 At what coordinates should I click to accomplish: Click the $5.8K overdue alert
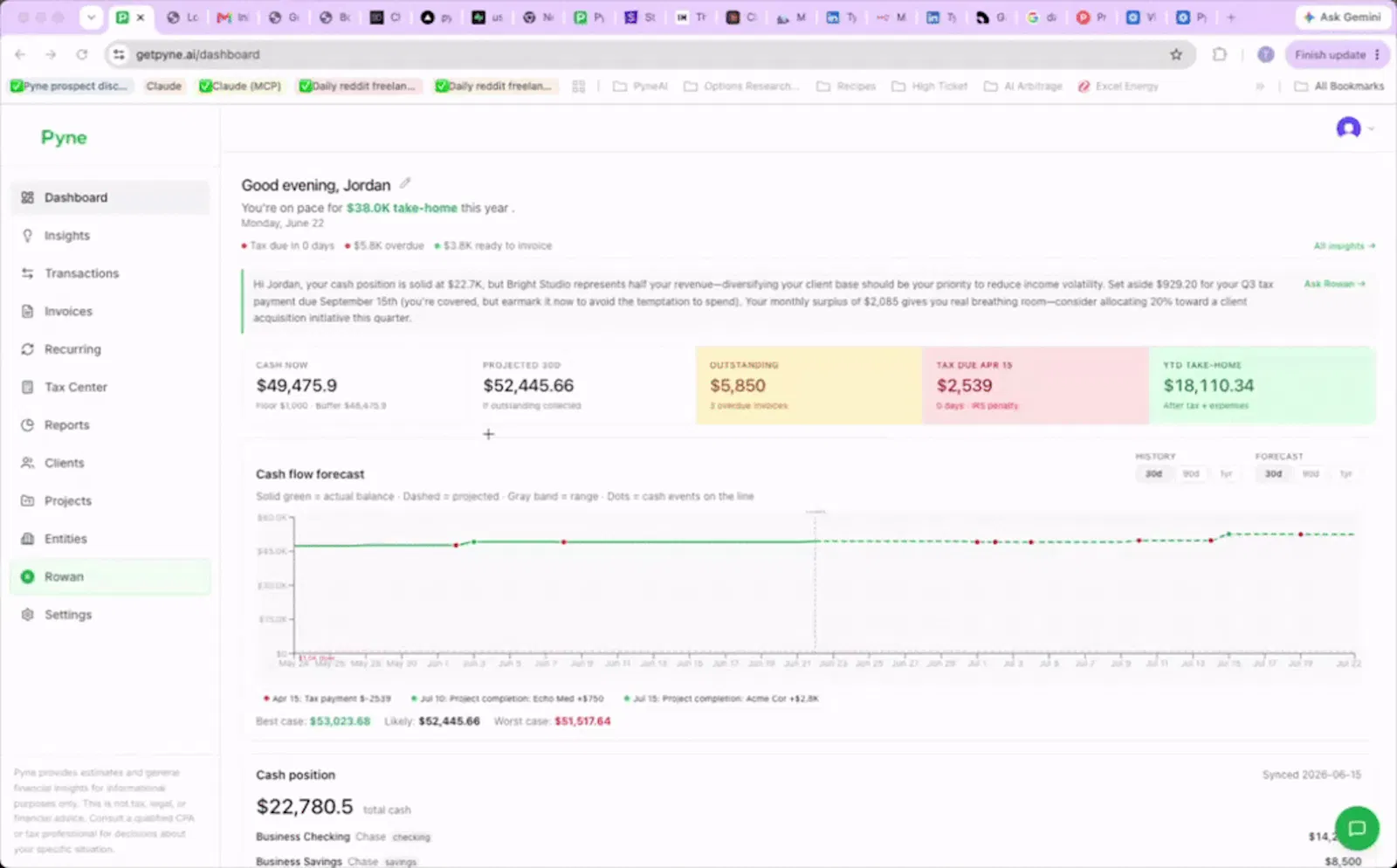(x=384, y=246)
